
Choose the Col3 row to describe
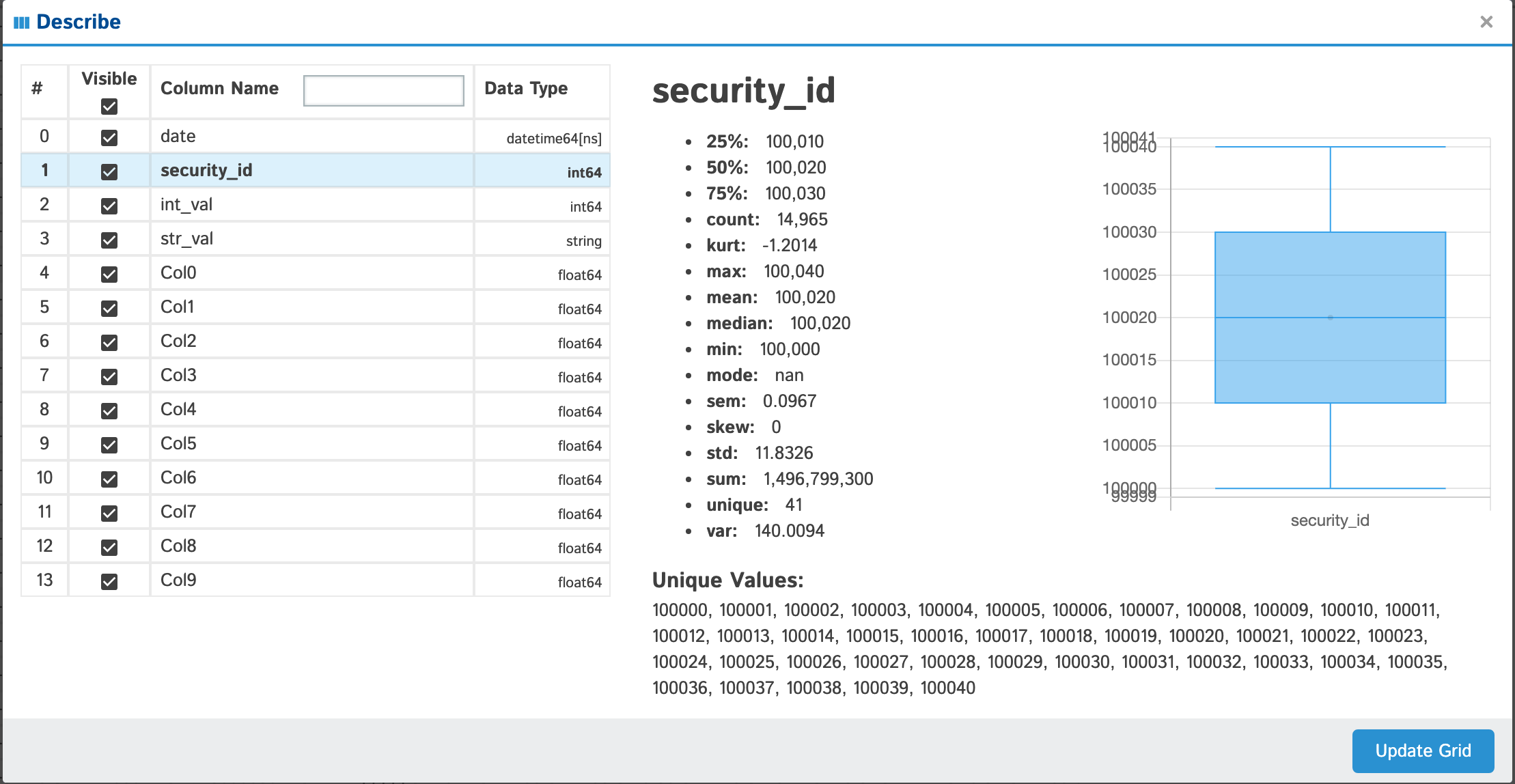[x=178, y=376]
